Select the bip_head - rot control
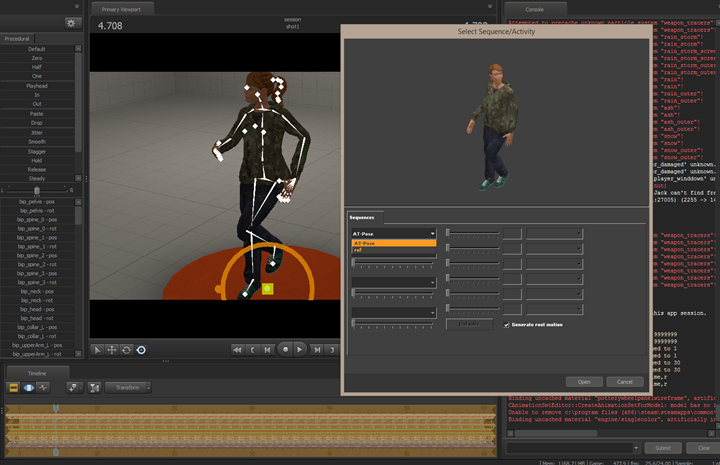 [x=37, y=318]
